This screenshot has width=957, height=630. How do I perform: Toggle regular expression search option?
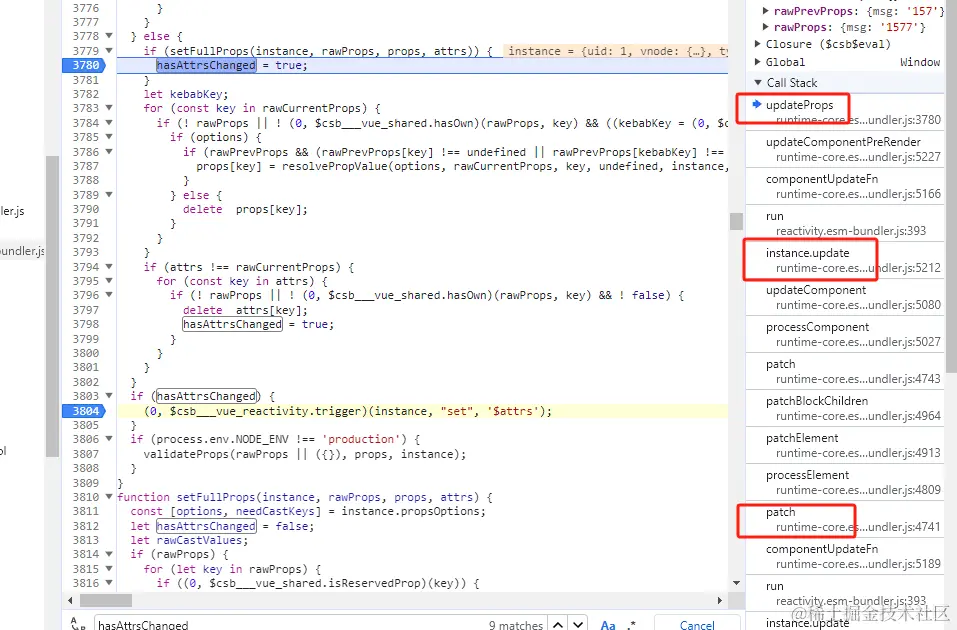[x=631, y=625]
